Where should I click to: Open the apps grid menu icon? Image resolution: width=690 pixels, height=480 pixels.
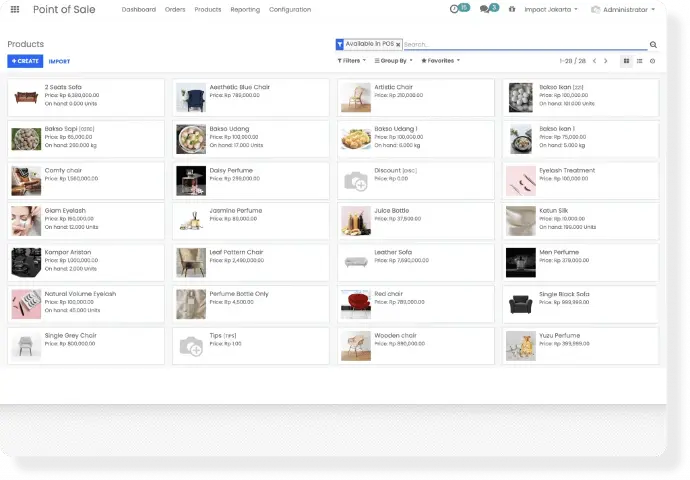[x=15, y=9]
